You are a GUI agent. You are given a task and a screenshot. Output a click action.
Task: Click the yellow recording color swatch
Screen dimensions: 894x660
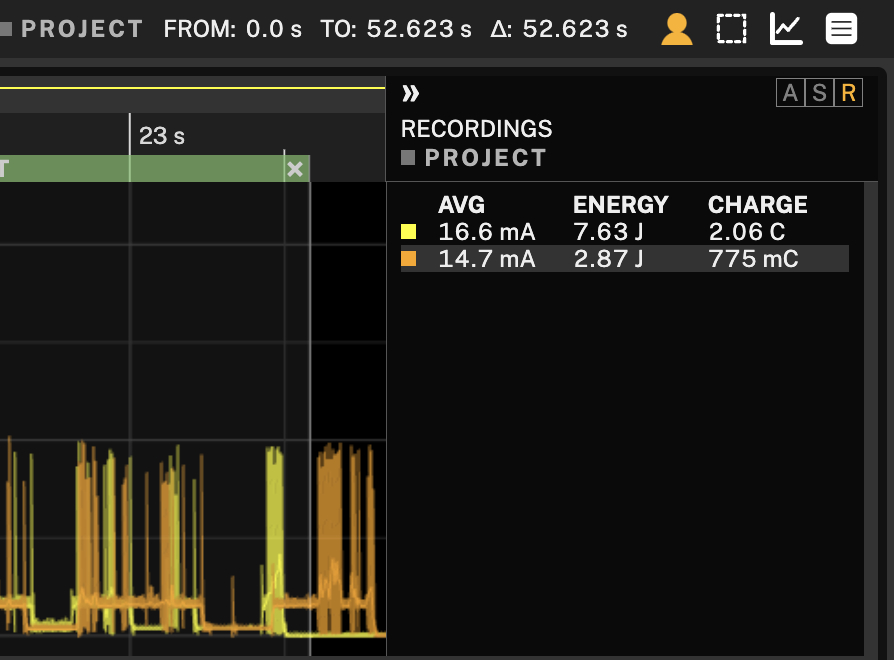pyautogui.click(x=408, y=232)
